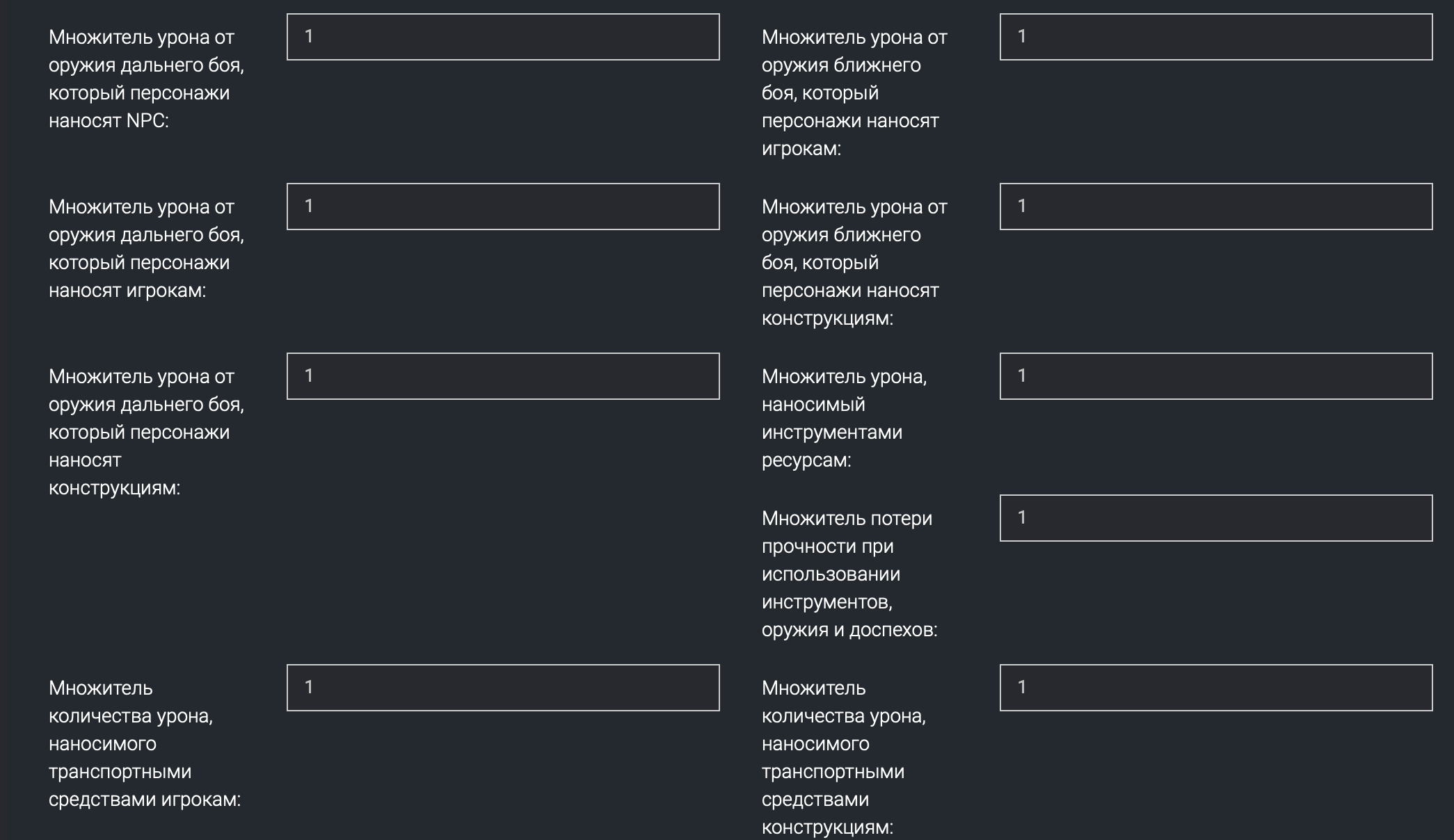Click melee weapon damage to structures input box
1454x840 pixels.
pyautogui.click(x=1215, y=207)
